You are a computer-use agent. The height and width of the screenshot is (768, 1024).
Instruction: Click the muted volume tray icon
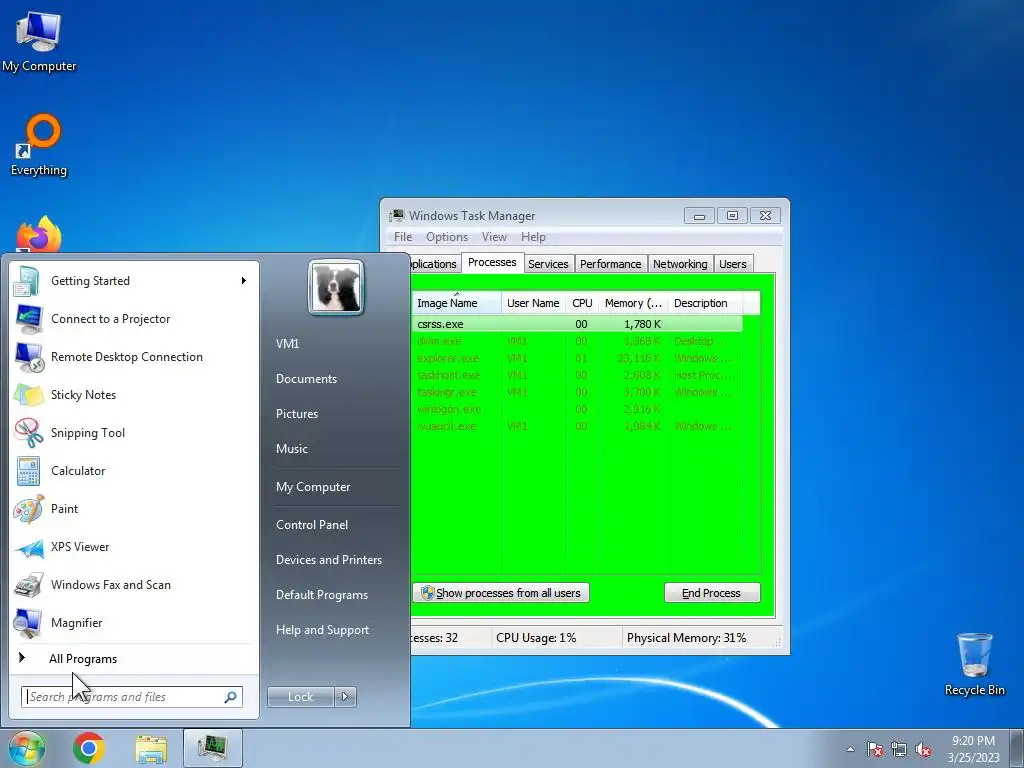[x=923, y=749]
